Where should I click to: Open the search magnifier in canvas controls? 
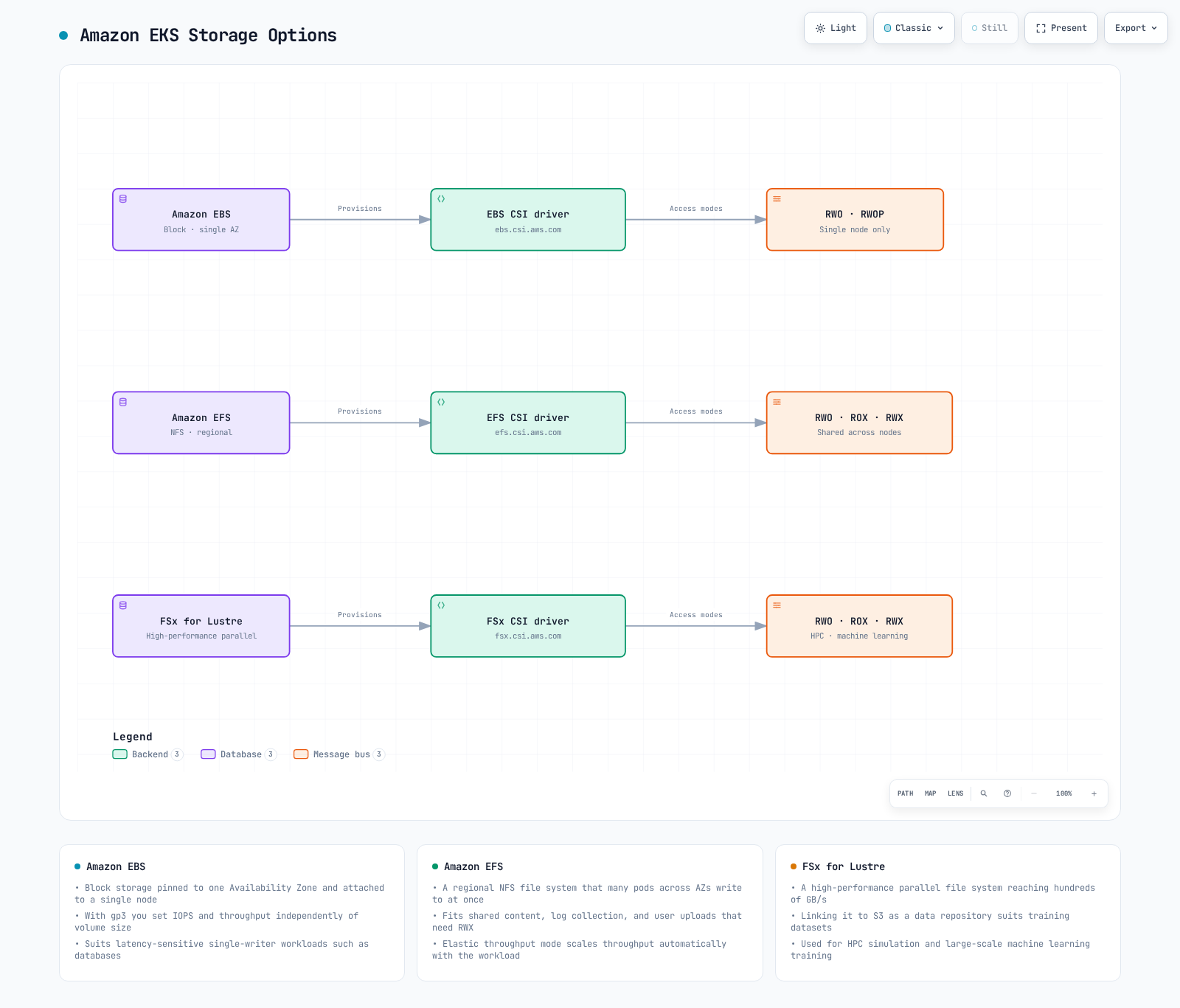point(984,793)
